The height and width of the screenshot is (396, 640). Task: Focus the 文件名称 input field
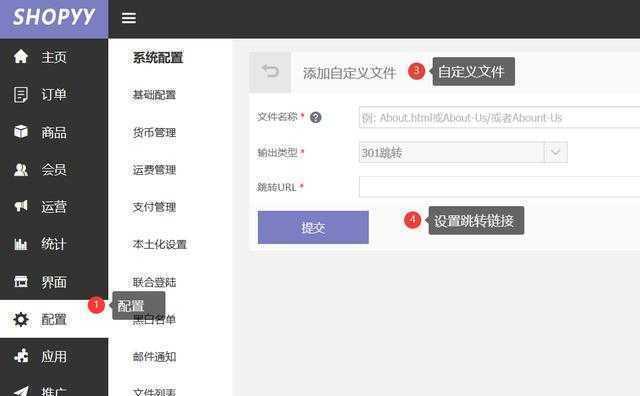coord(499,118)
